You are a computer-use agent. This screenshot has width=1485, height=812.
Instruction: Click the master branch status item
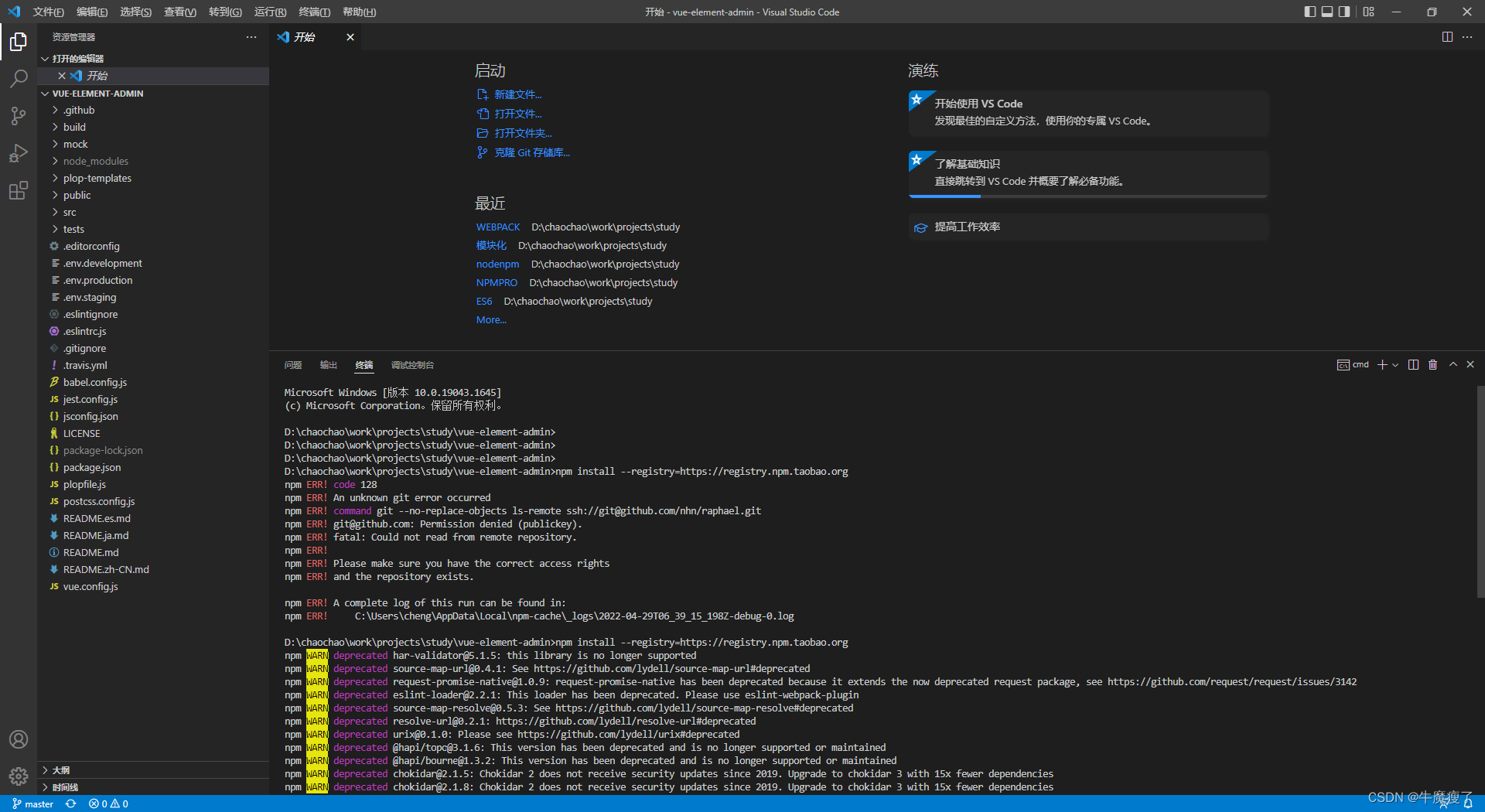(33, 804)
